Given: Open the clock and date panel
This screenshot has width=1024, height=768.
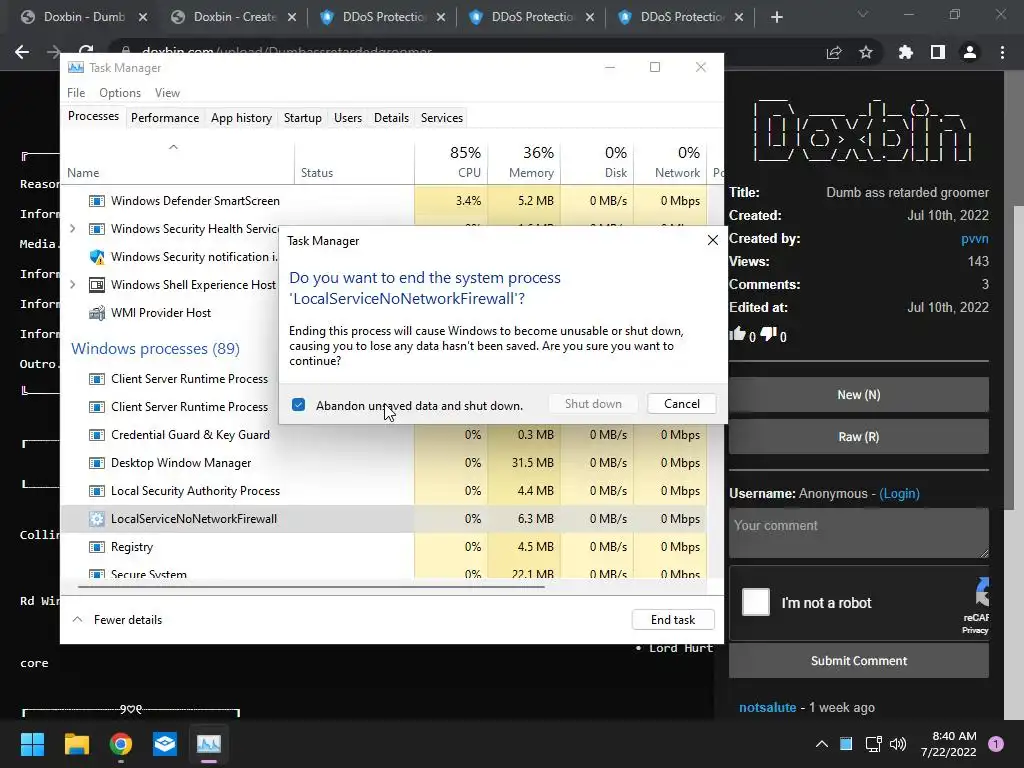Looking at the screenshot, I should pyautogui.click(x=948, y=744).
